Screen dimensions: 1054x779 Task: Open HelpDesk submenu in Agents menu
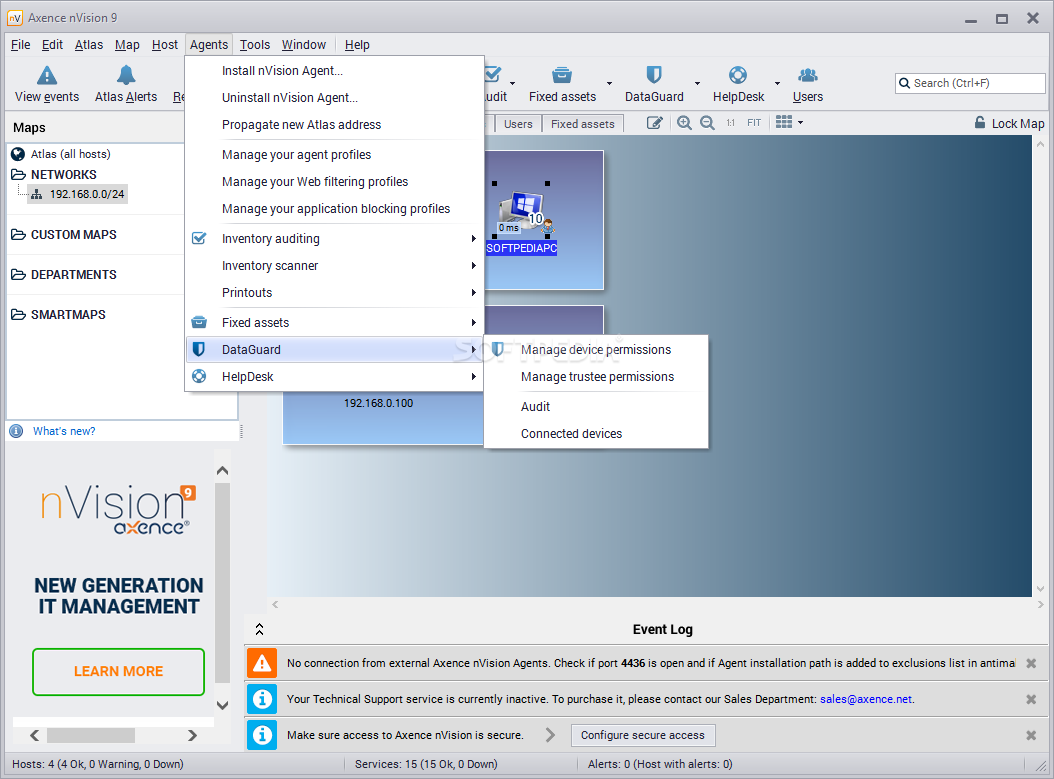point(334,376)
